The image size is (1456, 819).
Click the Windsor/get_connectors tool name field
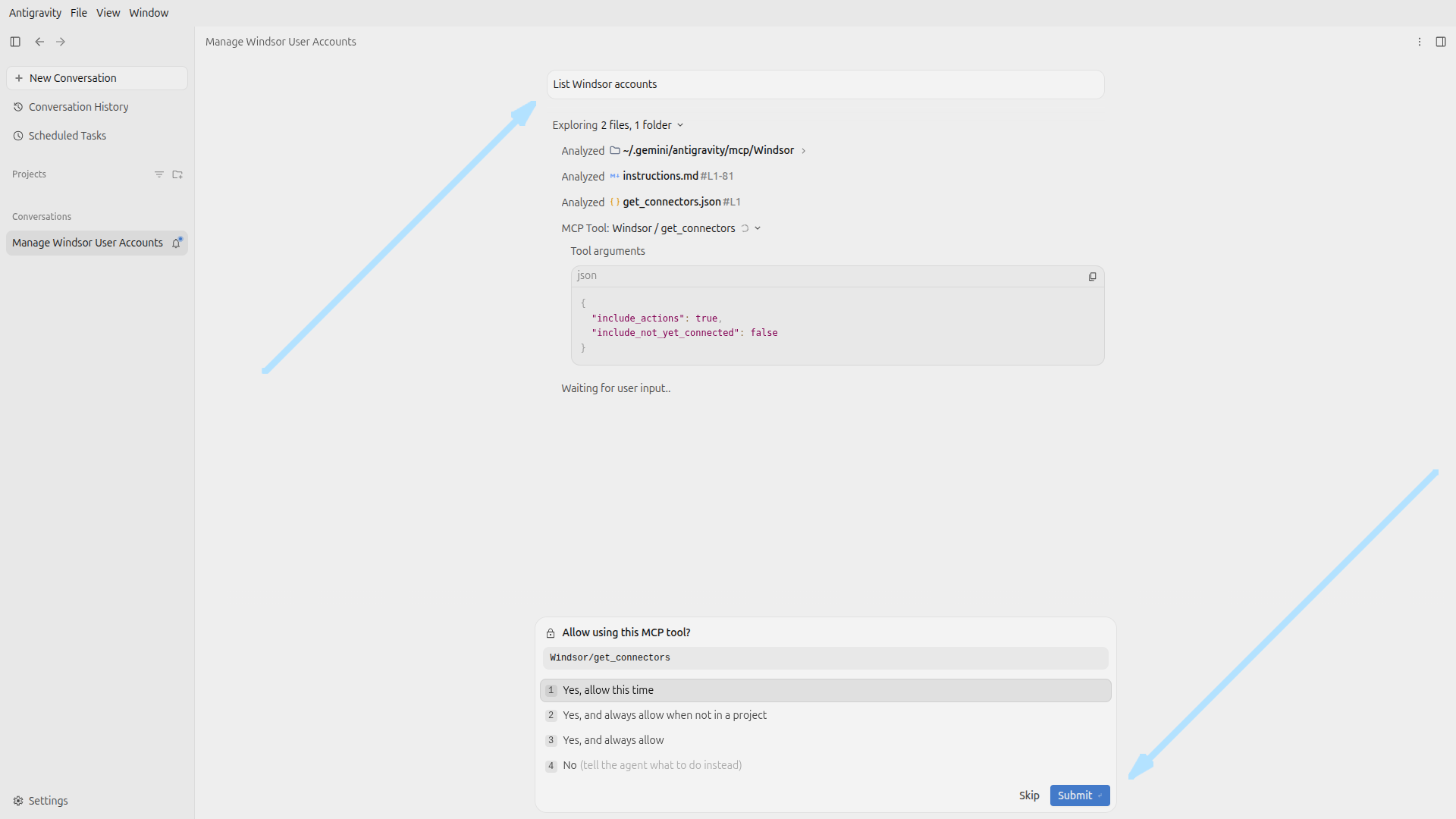pos(825,657)
